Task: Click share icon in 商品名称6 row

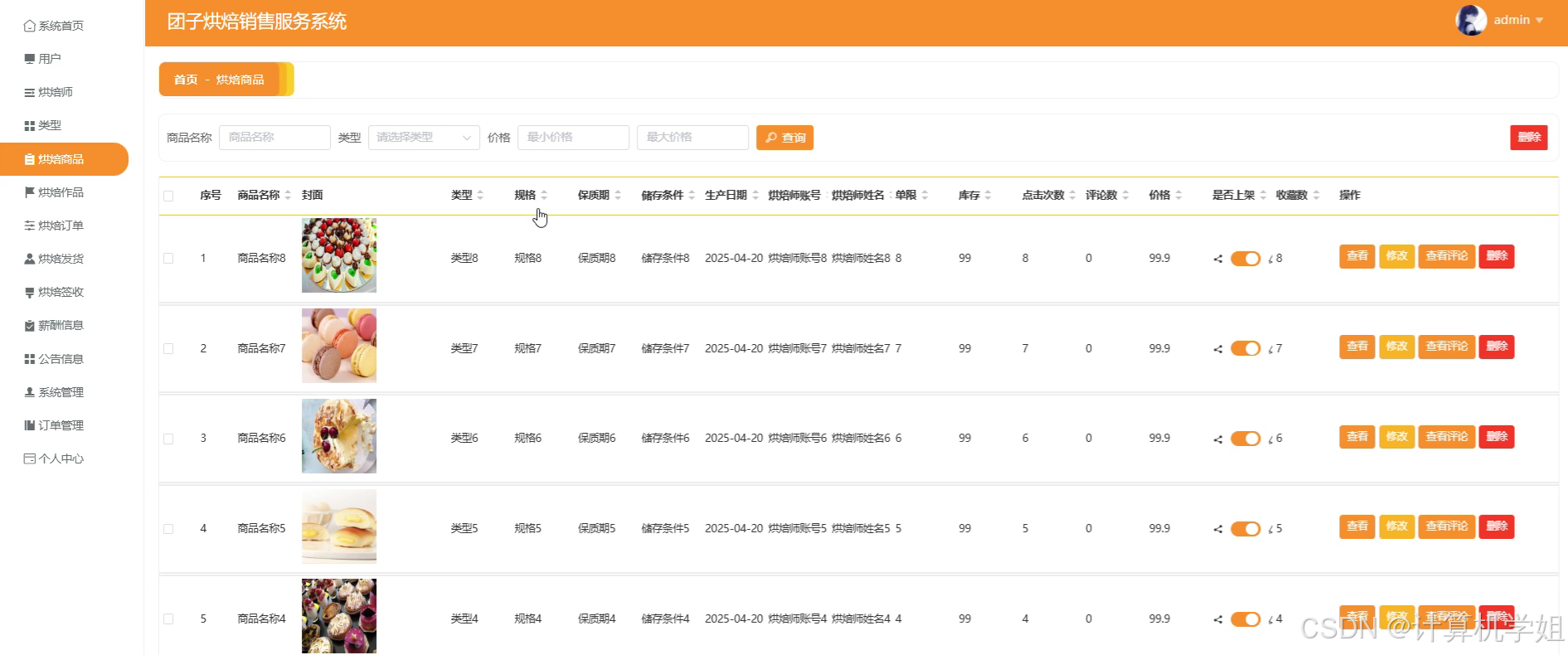Action: pos(1218,439)
